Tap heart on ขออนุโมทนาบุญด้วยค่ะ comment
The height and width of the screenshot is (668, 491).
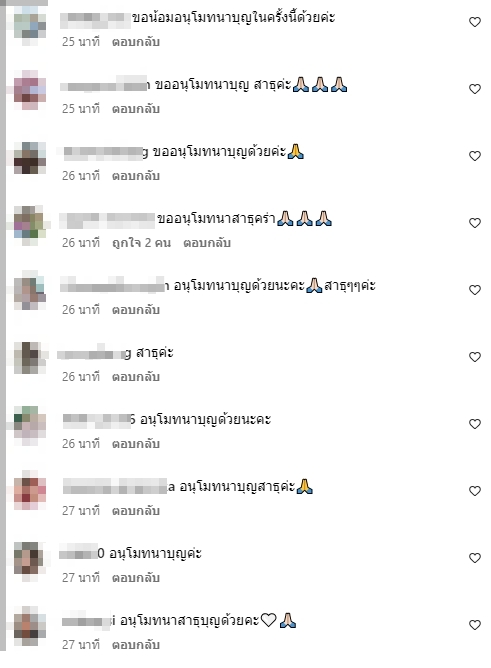tap(474, 156)
